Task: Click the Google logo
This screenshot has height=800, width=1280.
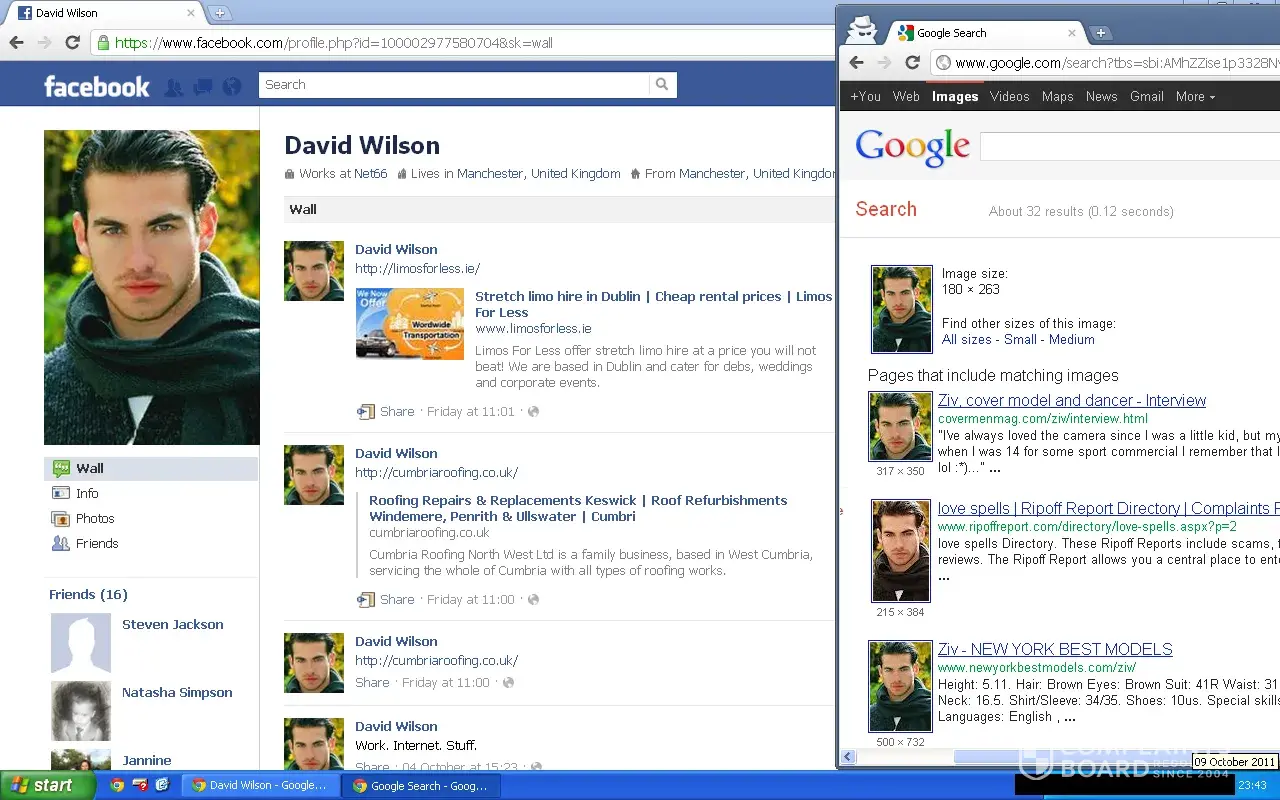Action: click(x=912, y=148)
